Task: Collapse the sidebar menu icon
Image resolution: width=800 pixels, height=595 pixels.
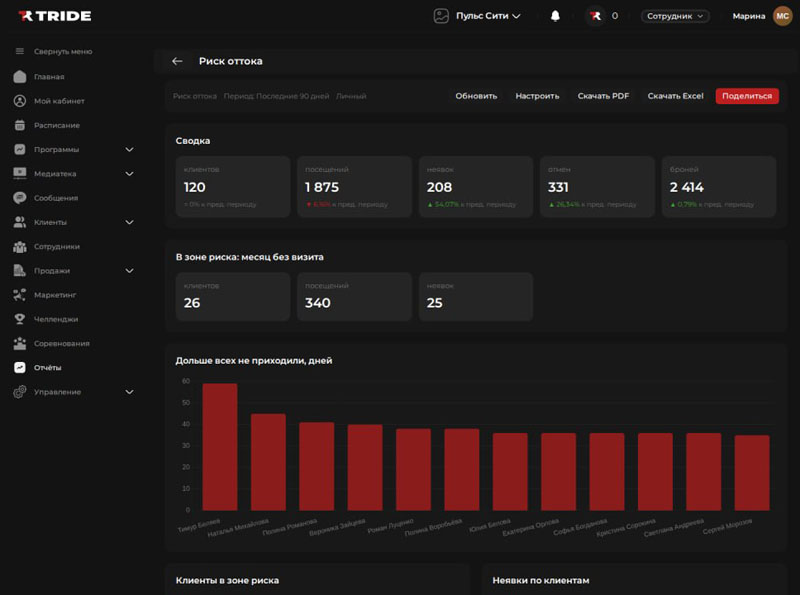Action: point(20,51)
